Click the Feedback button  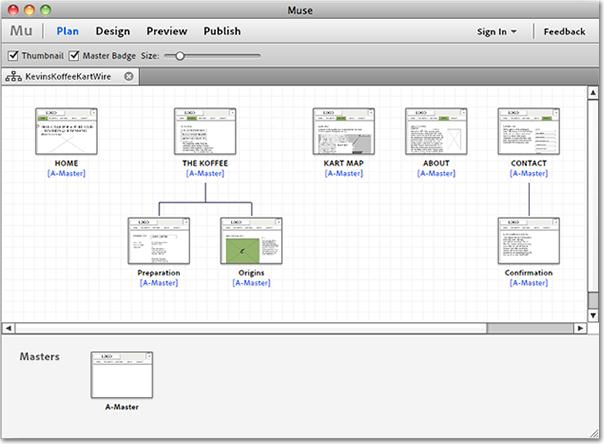(565, 32)
